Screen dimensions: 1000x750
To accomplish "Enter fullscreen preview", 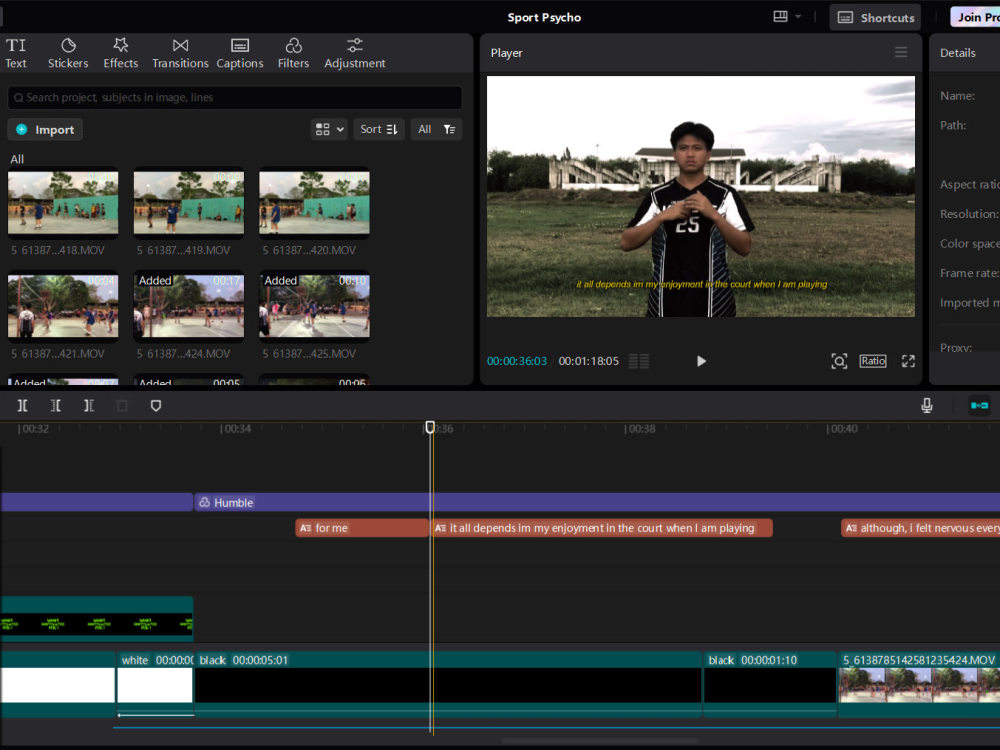I will (x=908, y=361).
